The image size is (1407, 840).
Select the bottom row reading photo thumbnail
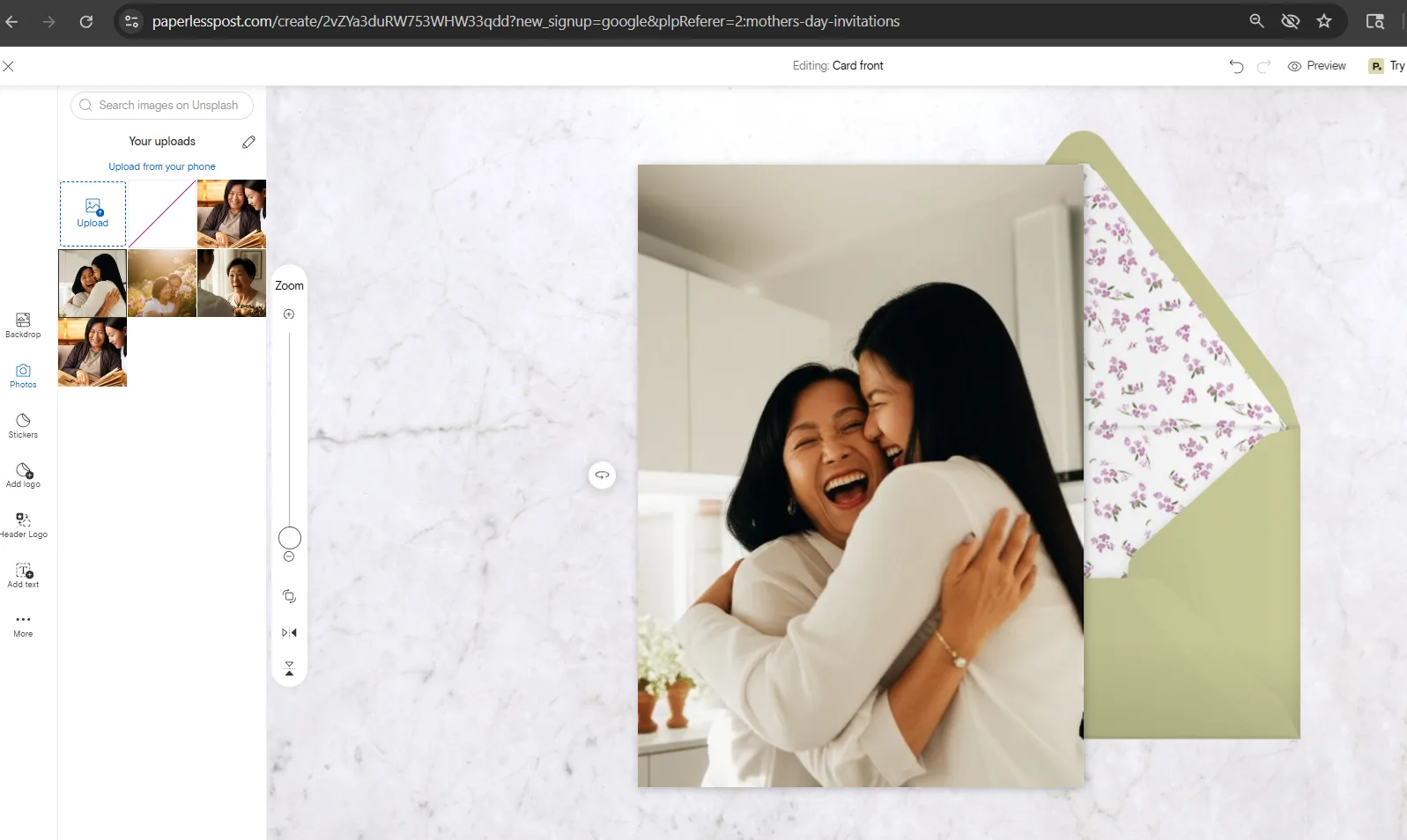93,352
